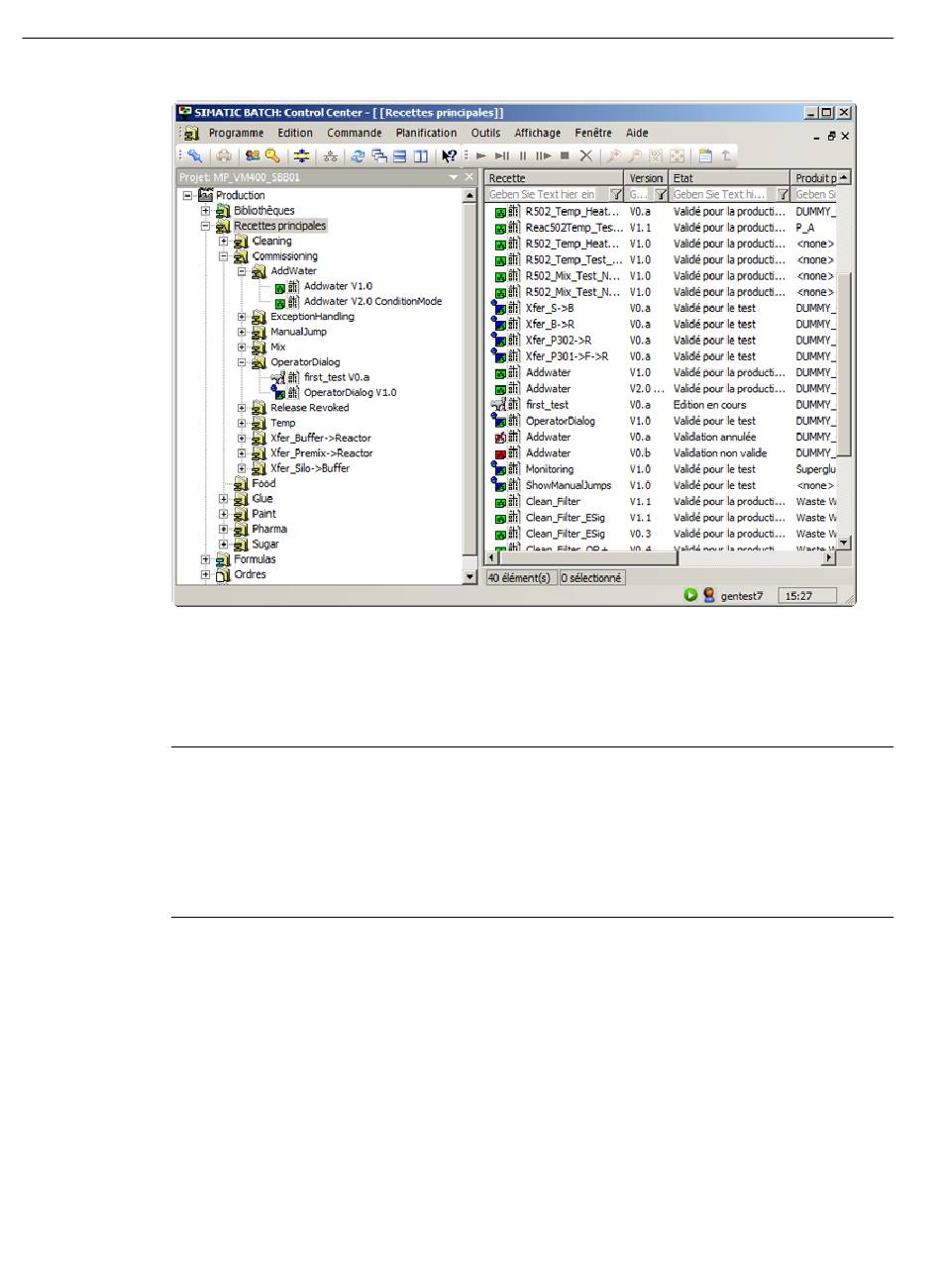941x1288 pixels.
Task: Select Release Revoked folder in tree
Action: coord(309,408)
